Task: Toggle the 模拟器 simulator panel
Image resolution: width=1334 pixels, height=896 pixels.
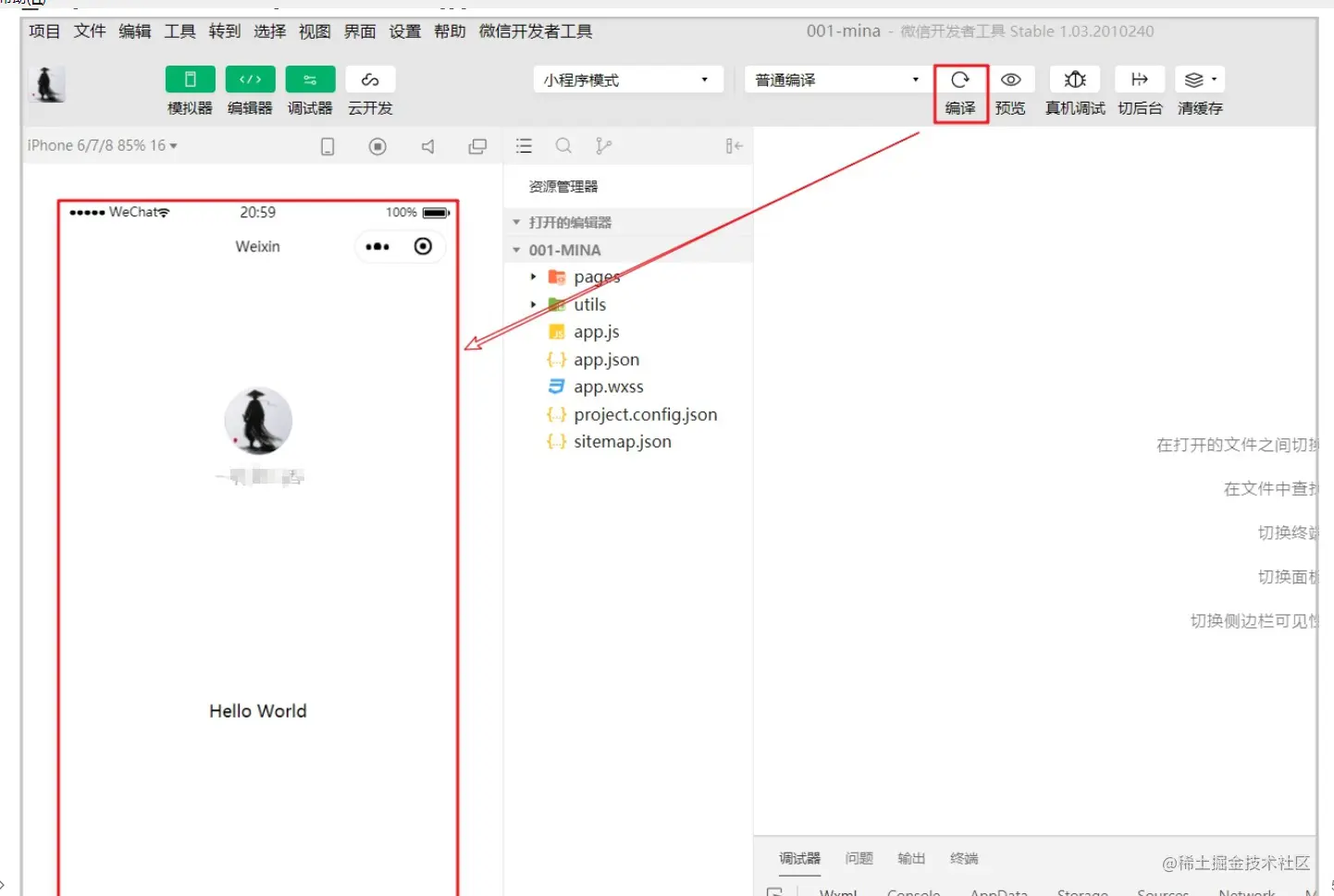Action: (191, 80)
